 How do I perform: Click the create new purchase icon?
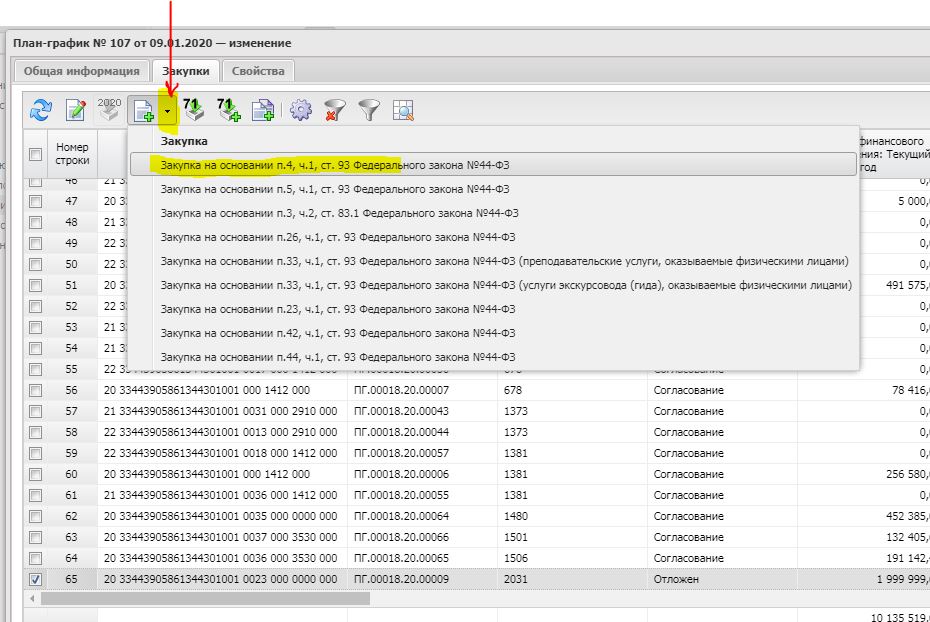coord(144,110)
